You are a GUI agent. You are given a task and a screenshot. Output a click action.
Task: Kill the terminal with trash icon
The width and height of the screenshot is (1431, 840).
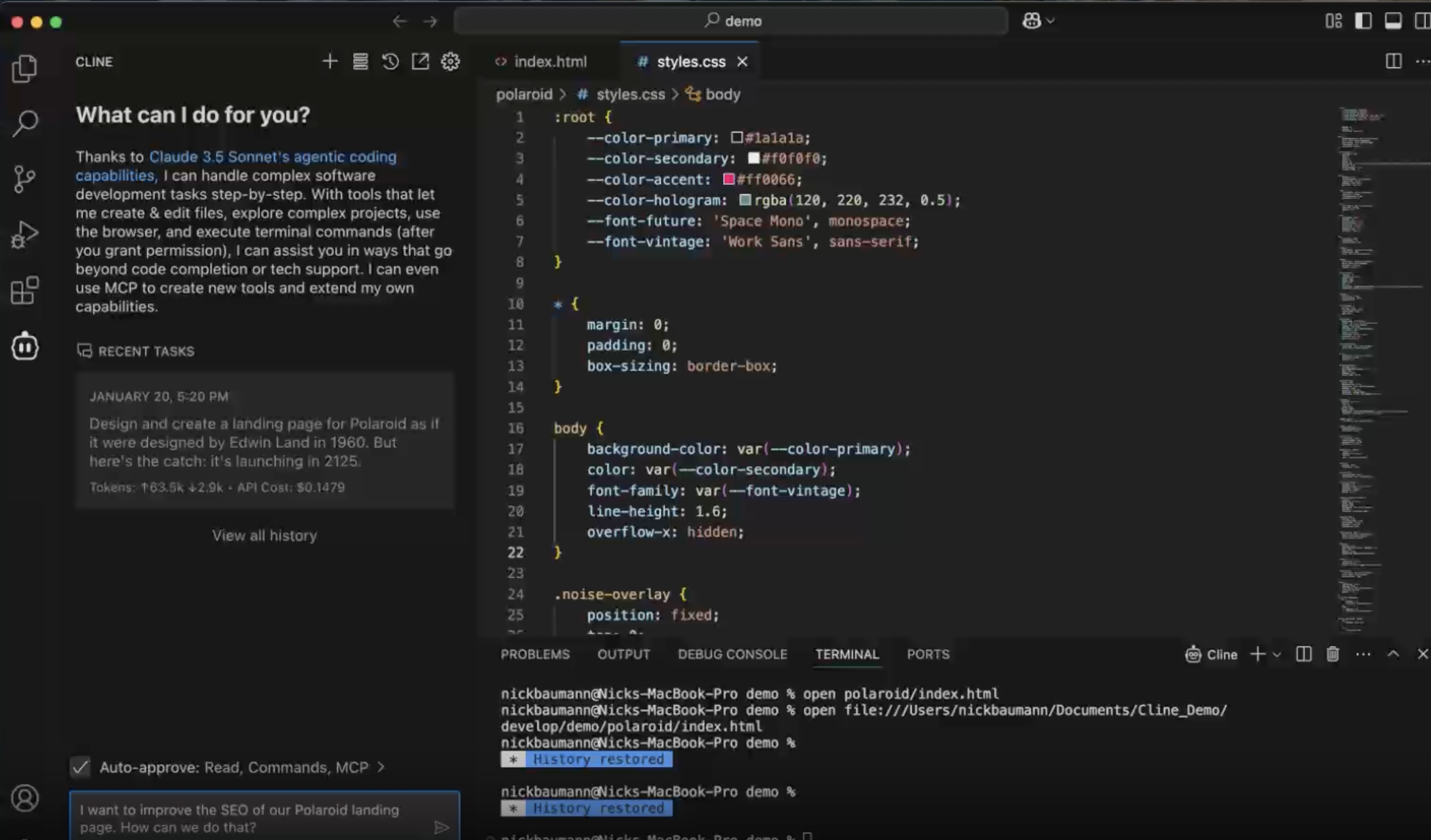(1333, 654)
